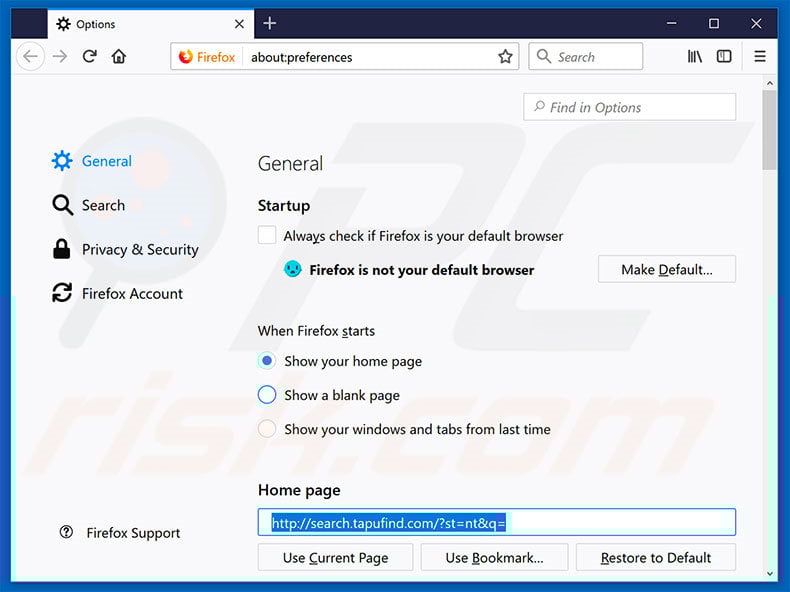
Task: Click the Search magnifier icon in sidebar
Action: pyautogui.click(x=62, y=205)
